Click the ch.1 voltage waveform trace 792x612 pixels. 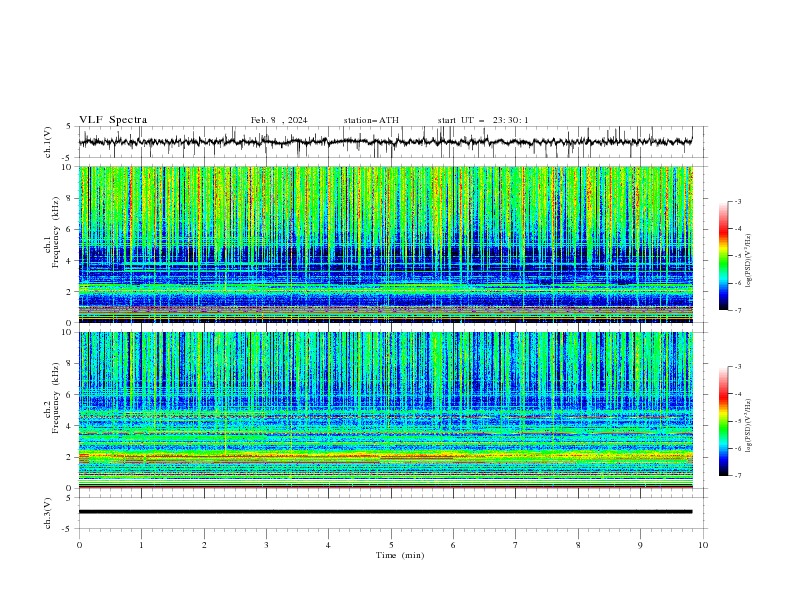point(385,142)
